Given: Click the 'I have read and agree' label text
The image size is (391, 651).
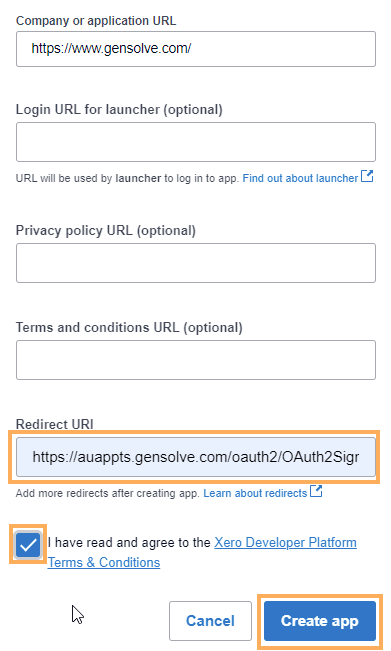Looking at the screenshot, I should (x=129, y=542).
